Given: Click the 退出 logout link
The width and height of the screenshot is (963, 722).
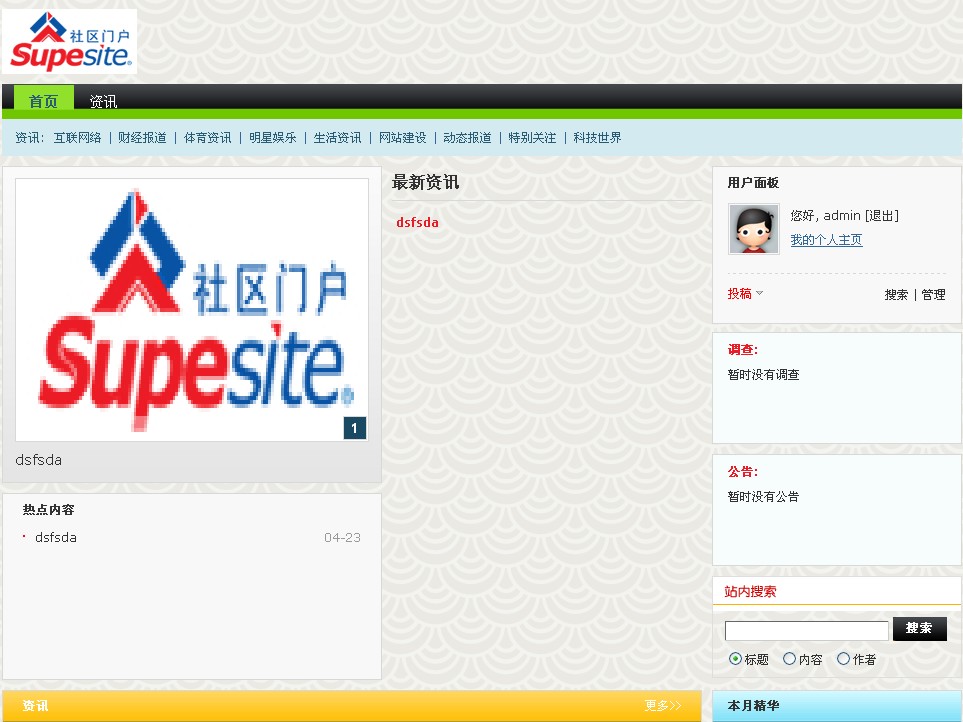Looking at the screenshot, I should pos(882,215).
